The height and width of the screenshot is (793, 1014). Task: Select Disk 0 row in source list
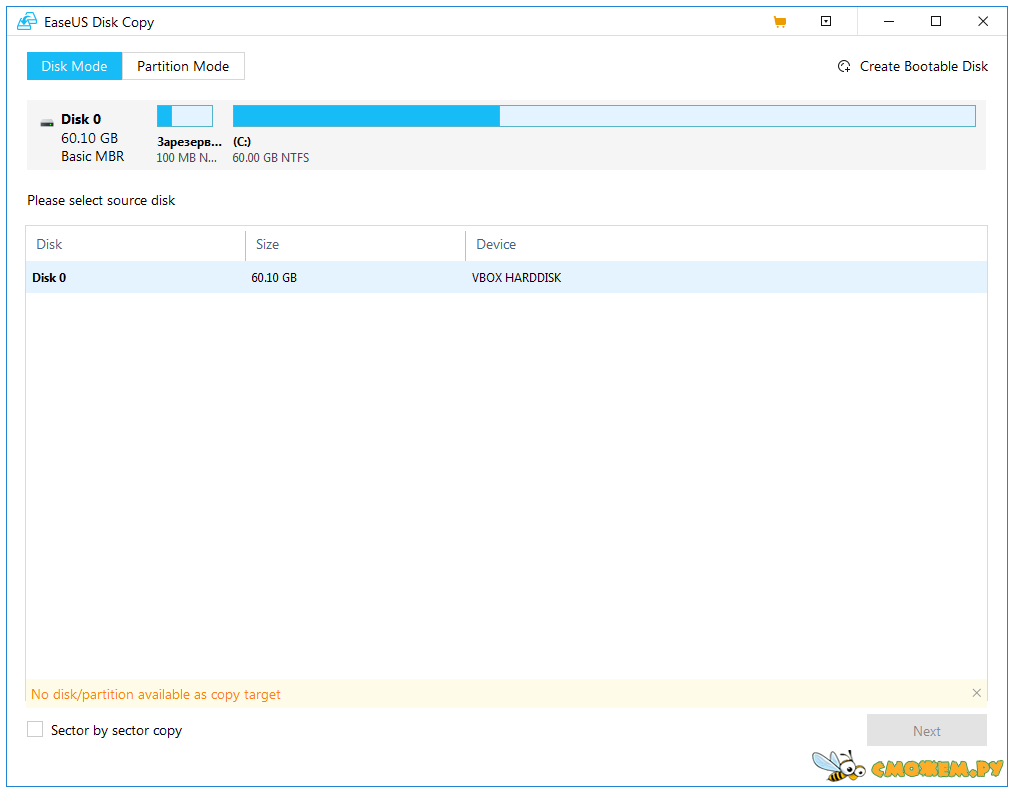coord(506,277)
